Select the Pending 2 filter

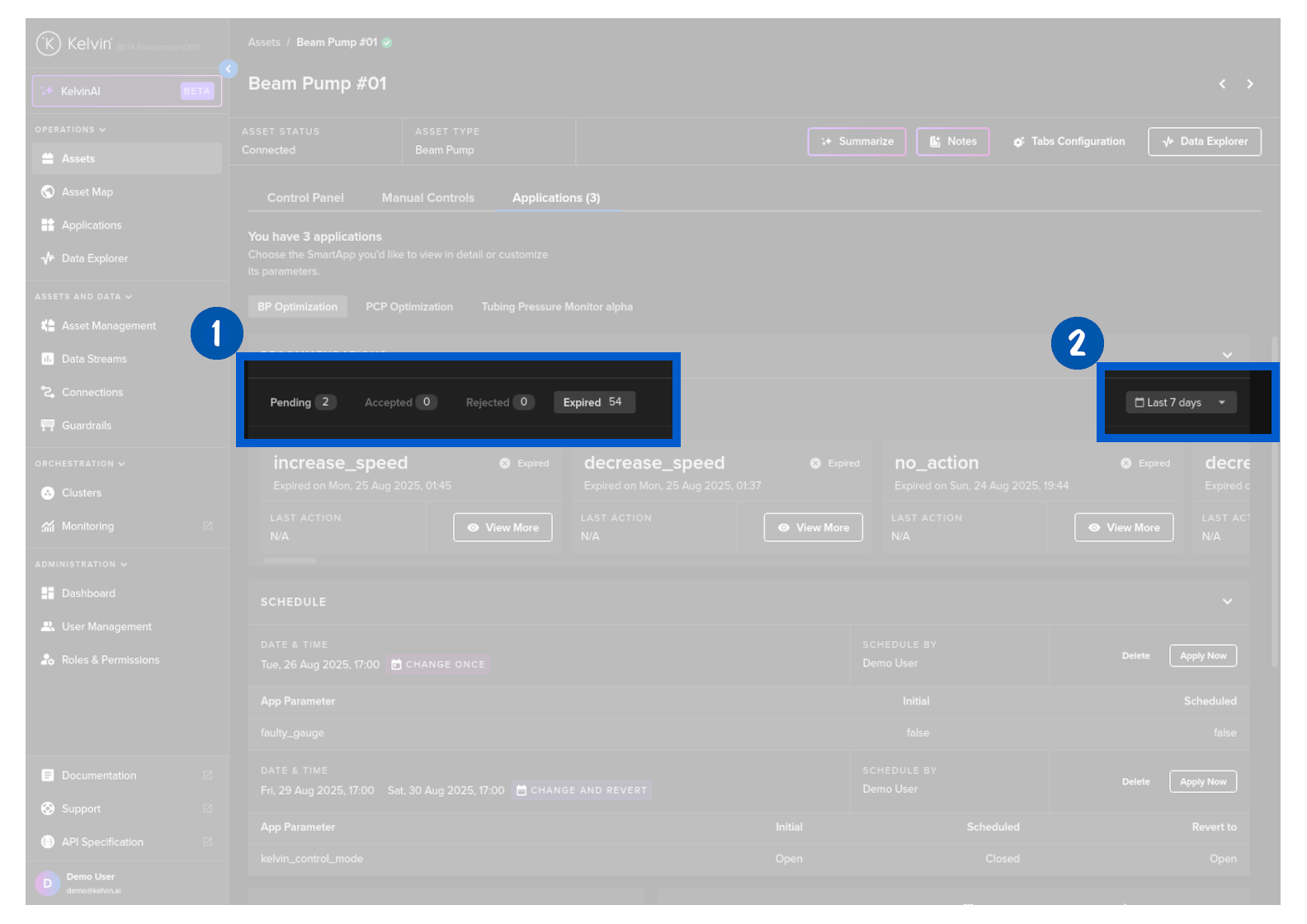tap(302, 402)
